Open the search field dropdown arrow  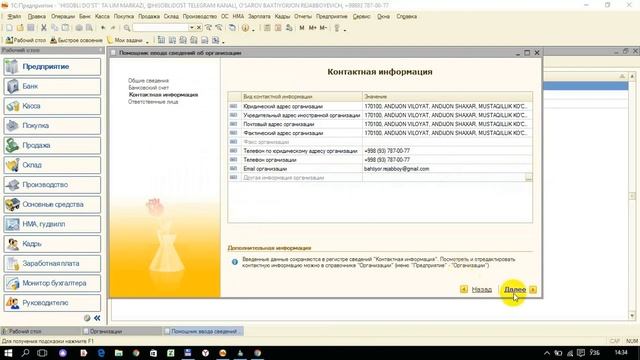coord(191,28)
